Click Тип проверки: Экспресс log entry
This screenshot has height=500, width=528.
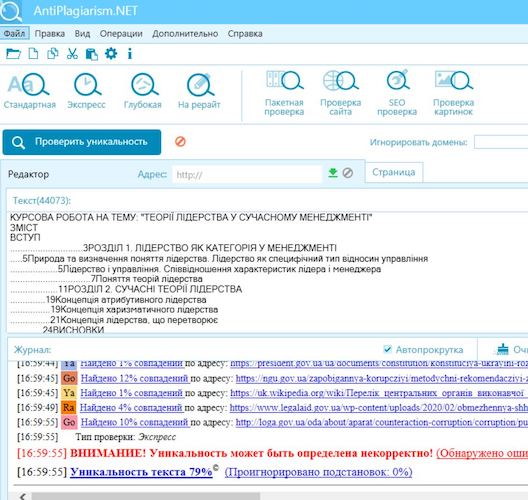point(126,437)
